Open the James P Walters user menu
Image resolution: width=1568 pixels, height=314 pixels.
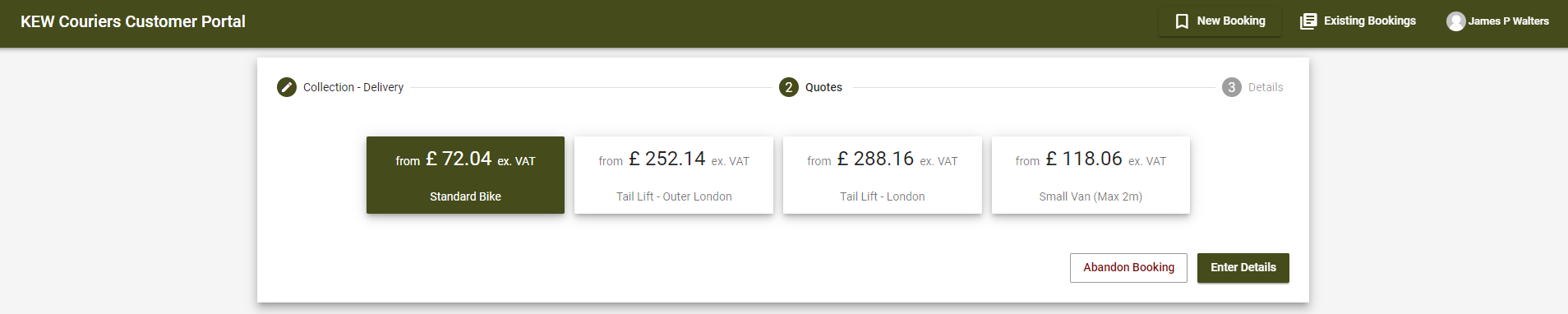click(1497, 21)
